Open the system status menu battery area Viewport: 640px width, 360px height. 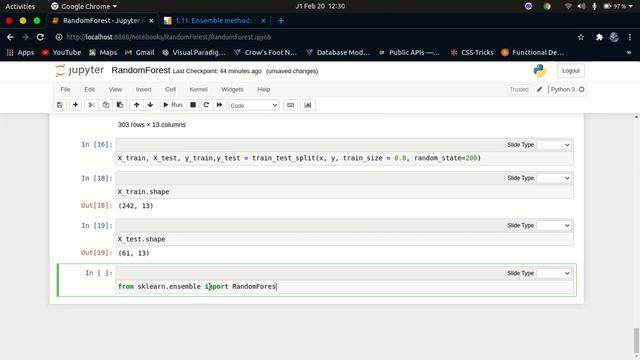[618, 6]
